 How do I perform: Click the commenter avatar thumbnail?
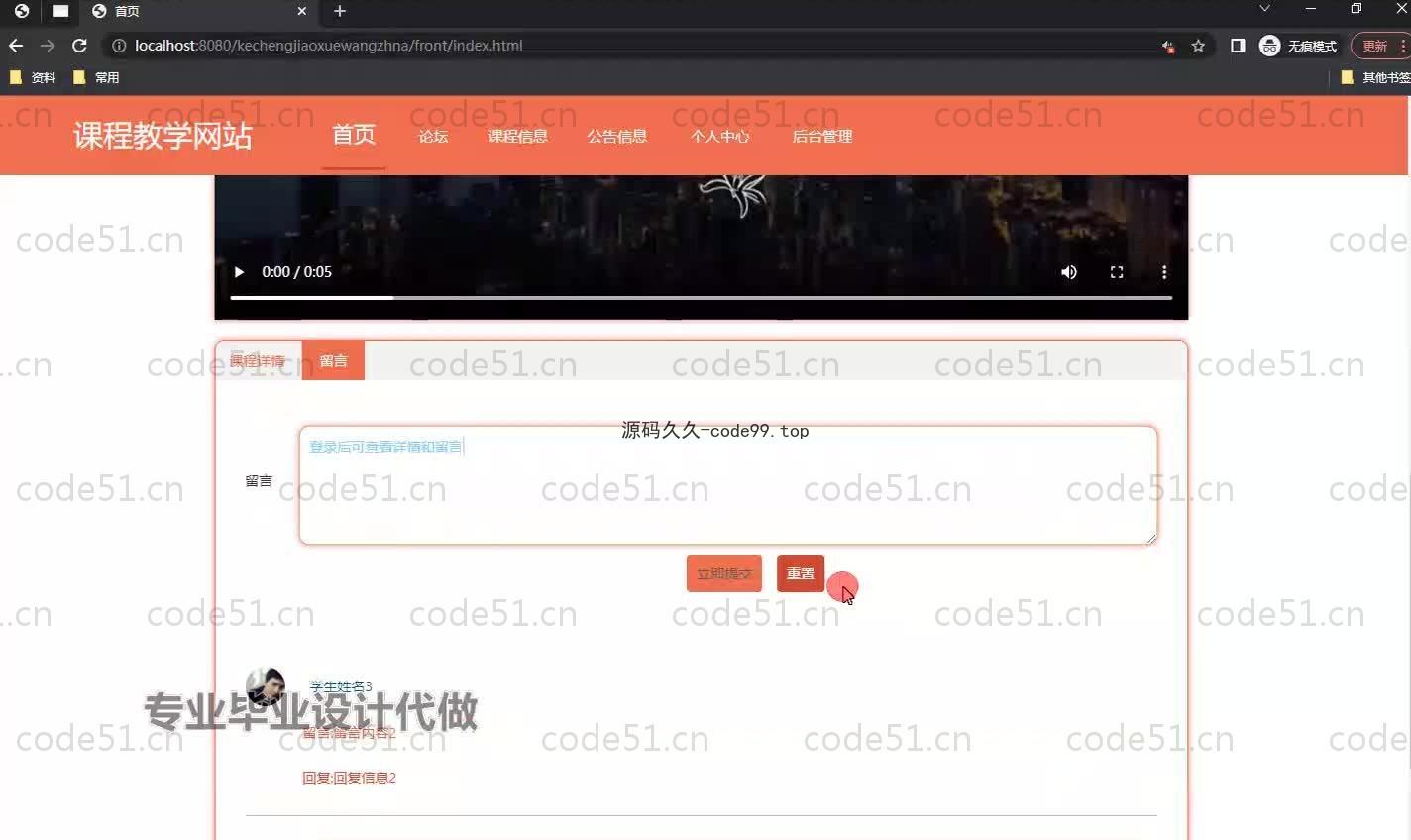click(266, 686)
